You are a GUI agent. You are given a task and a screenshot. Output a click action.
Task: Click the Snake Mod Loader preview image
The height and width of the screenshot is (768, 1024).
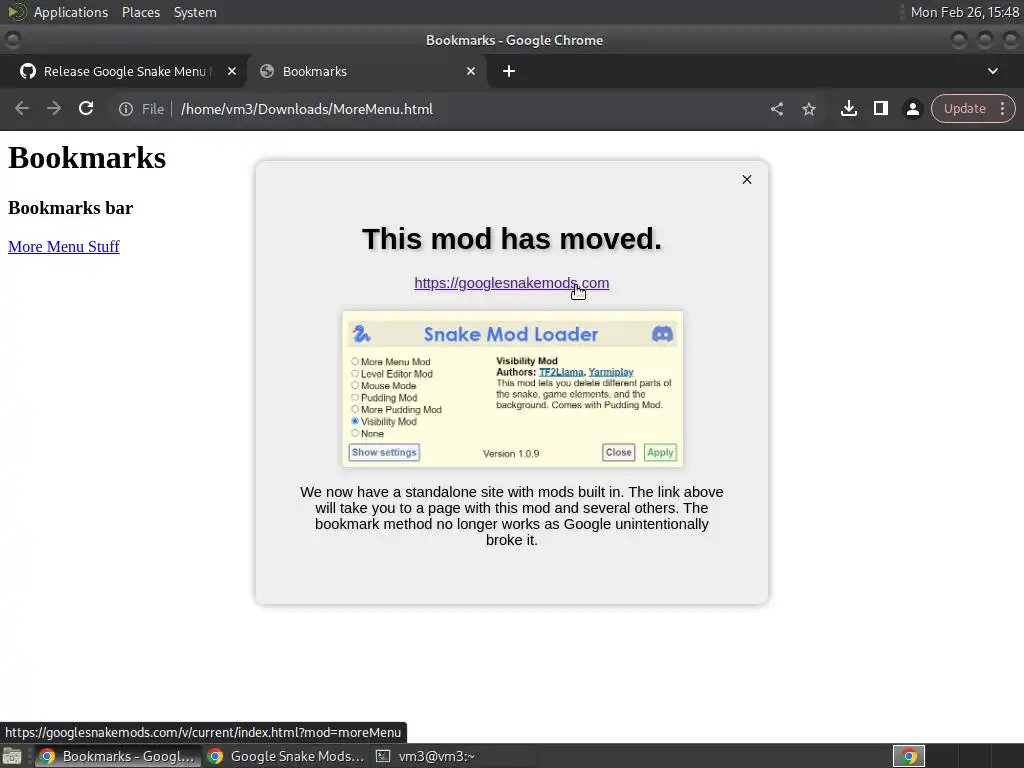pyautogui.click(x=513, y=389)
